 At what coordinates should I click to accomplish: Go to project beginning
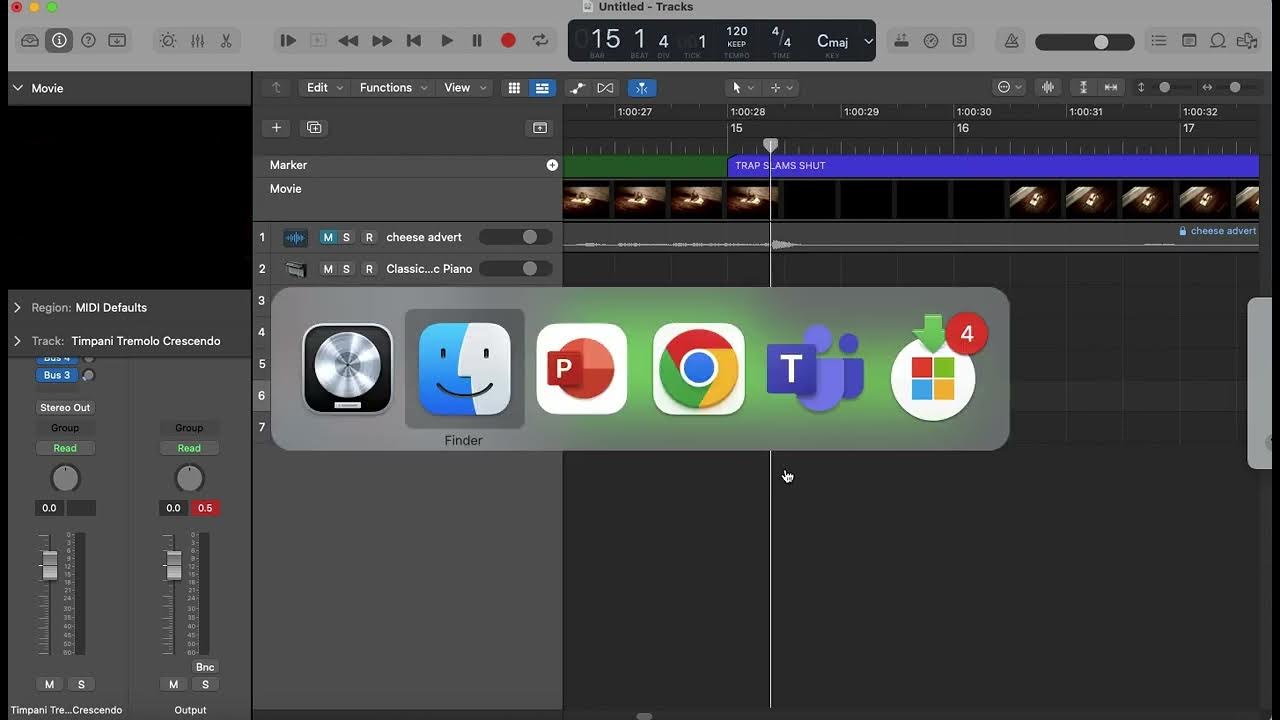[x=414, y=41]
